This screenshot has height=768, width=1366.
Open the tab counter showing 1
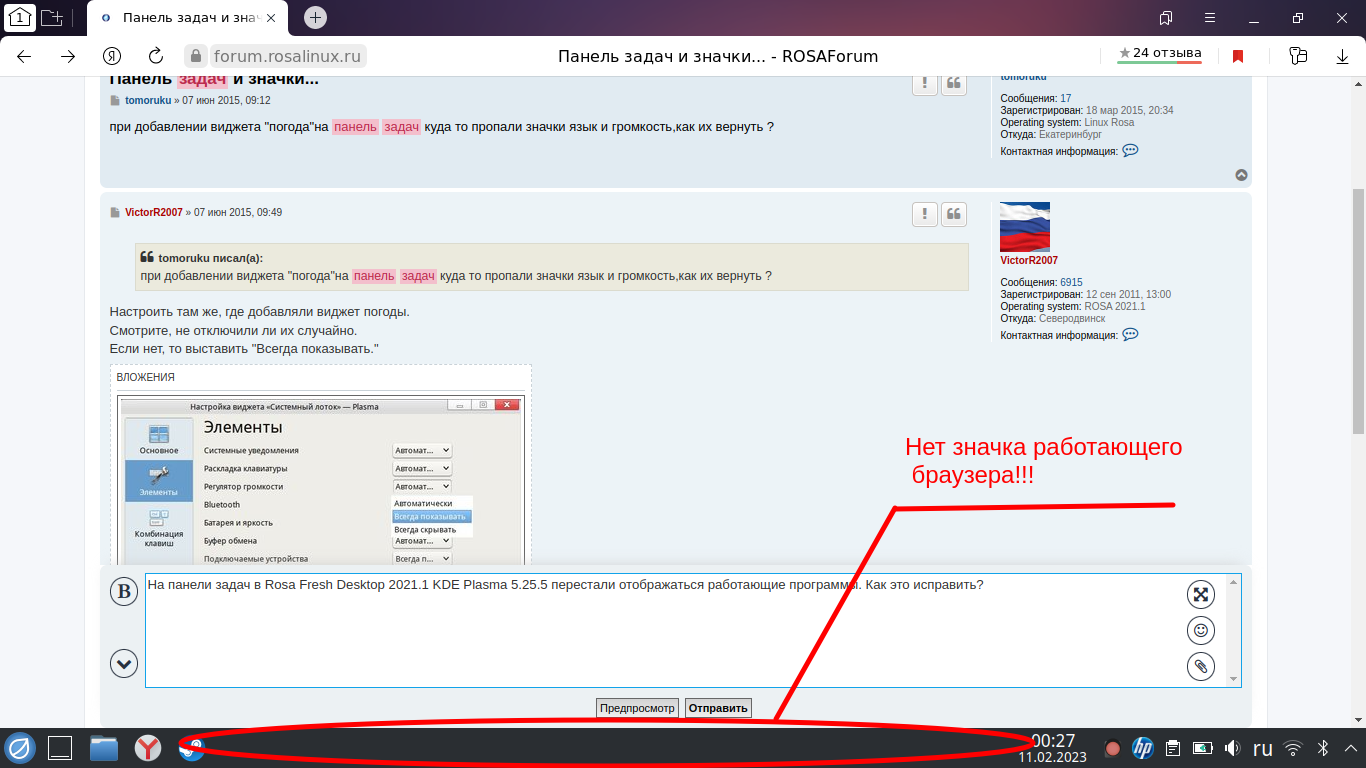point(19,17)
